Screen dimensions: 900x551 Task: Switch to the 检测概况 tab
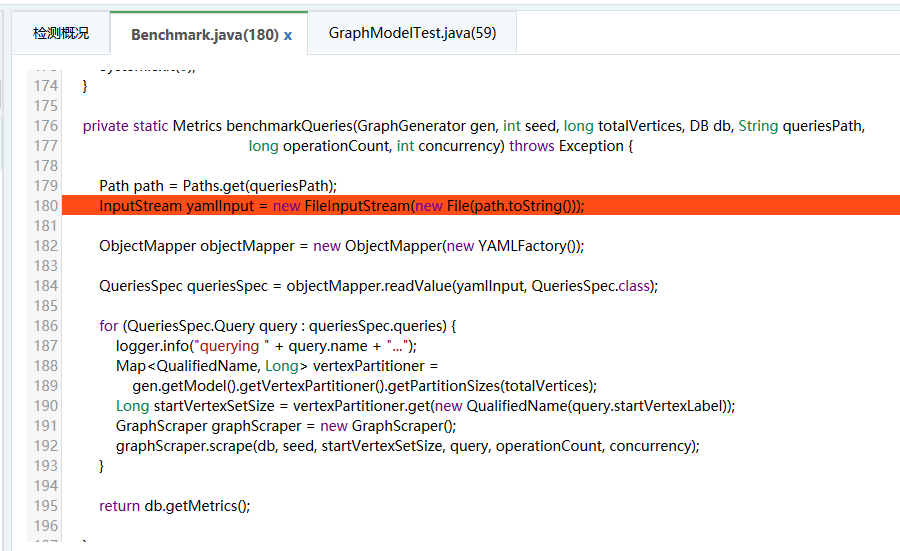[x=61, y=33]
